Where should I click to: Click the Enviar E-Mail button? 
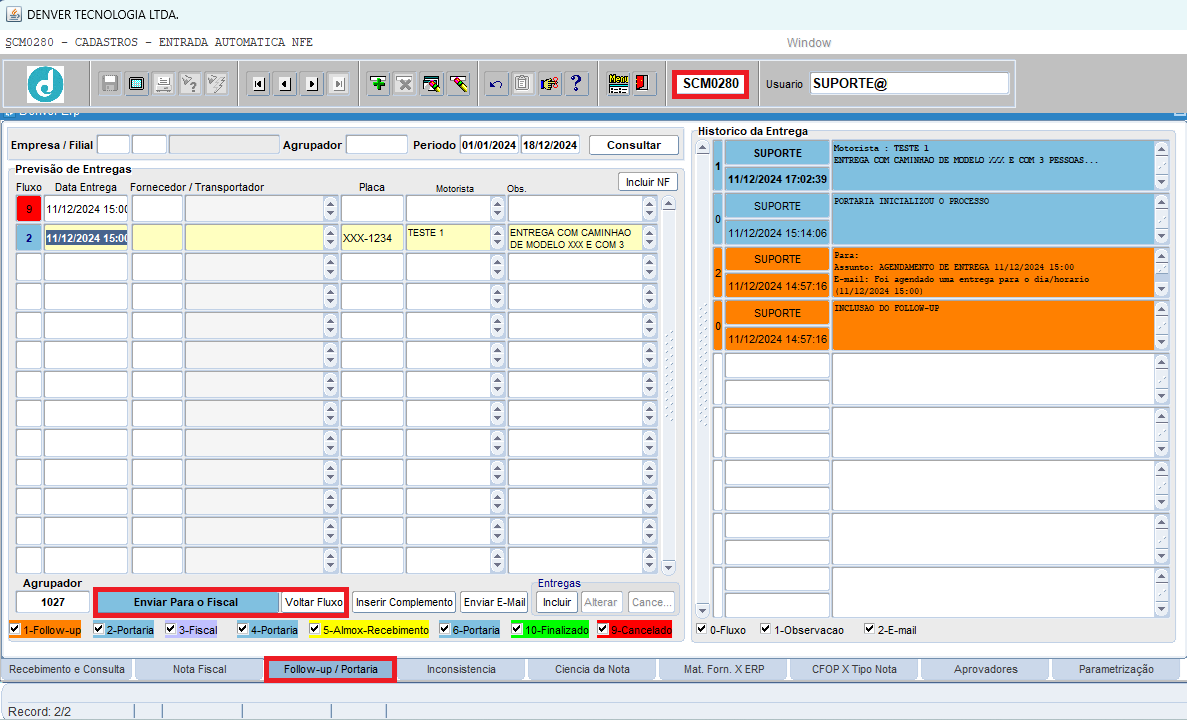click(494, 603)
